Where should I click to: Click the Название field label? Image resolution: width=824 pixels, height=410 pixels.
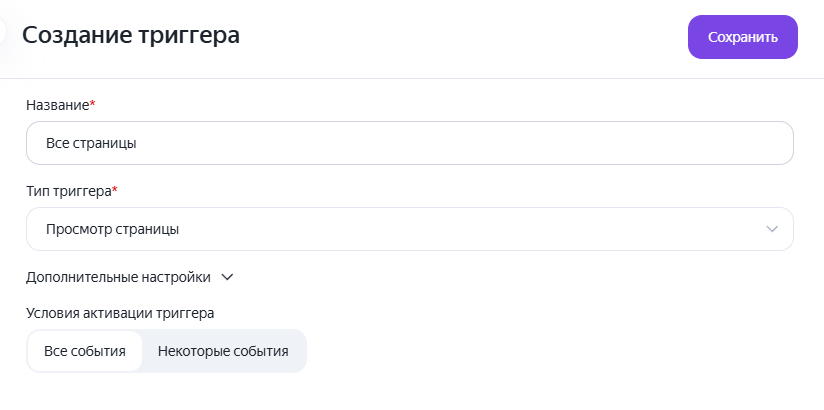58,105
